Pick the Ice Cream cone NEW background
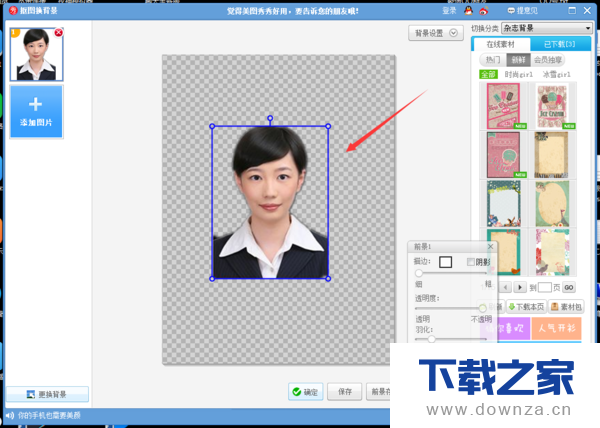 [x=552, y=106]
